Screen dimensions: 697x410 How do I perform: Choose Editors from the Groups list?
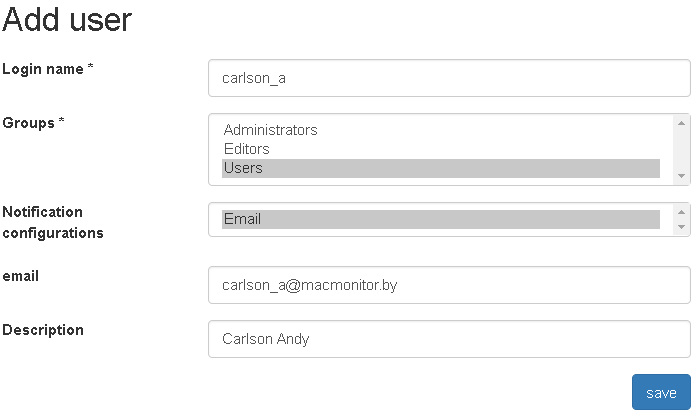[x=246, y=149]
